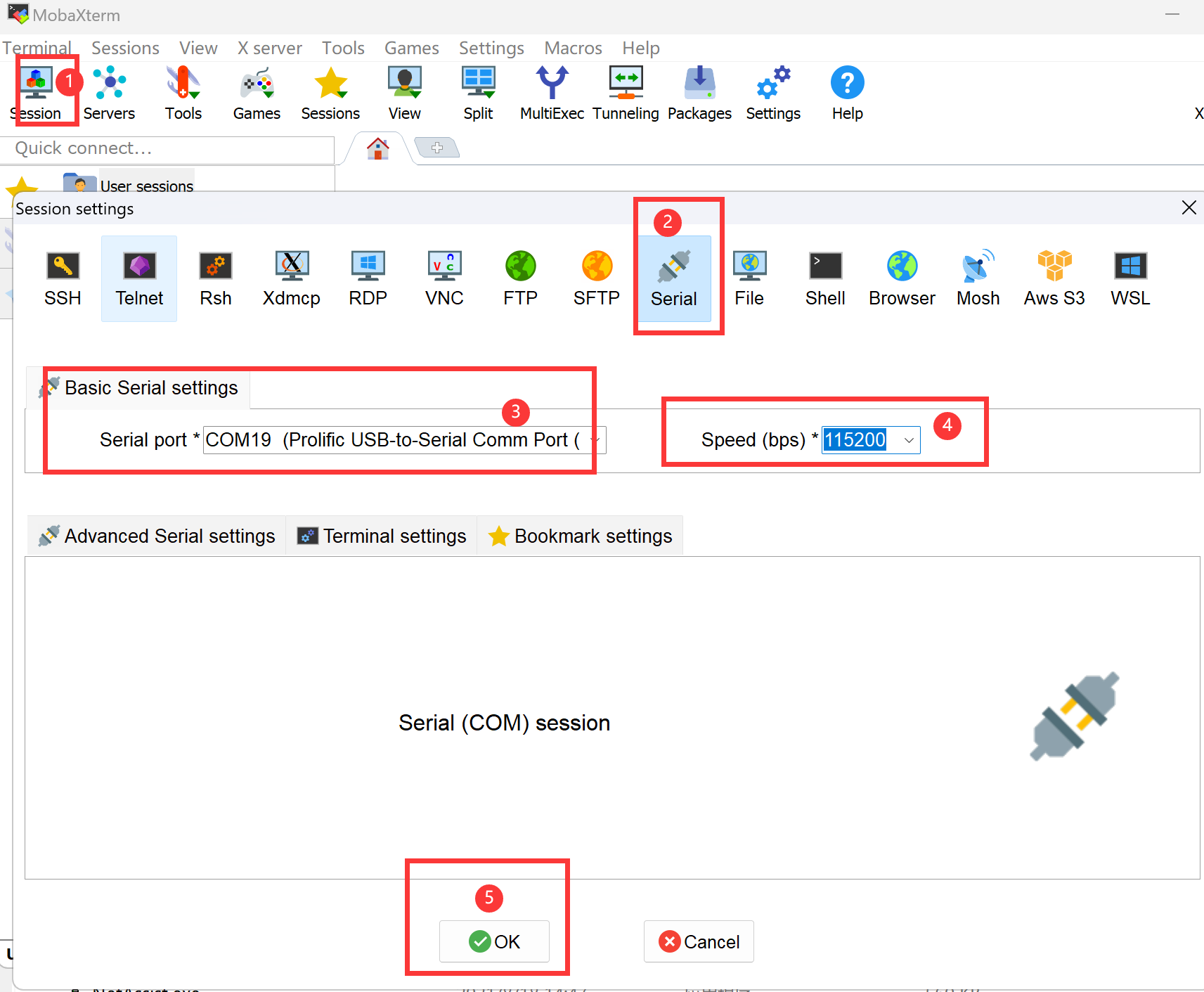
Task: Open the Tunneling toolbar icon
Action: (626, 94)
